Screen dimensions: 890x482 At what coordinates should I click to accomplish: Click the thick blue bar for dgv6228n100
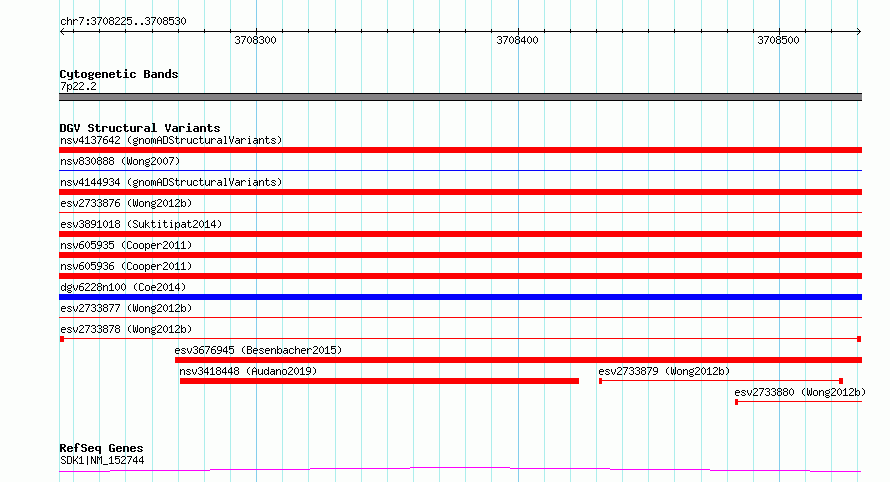460,297
